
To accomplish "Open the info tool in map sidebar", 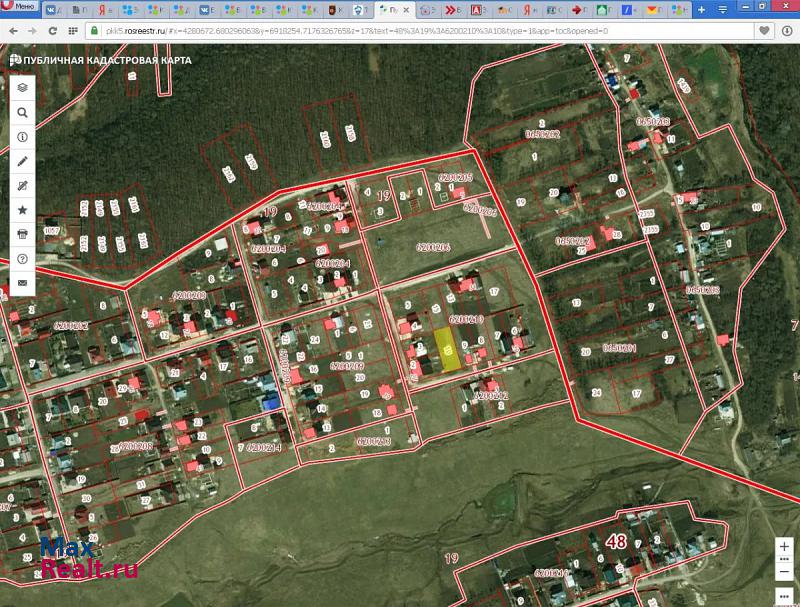I will point(22,136).
